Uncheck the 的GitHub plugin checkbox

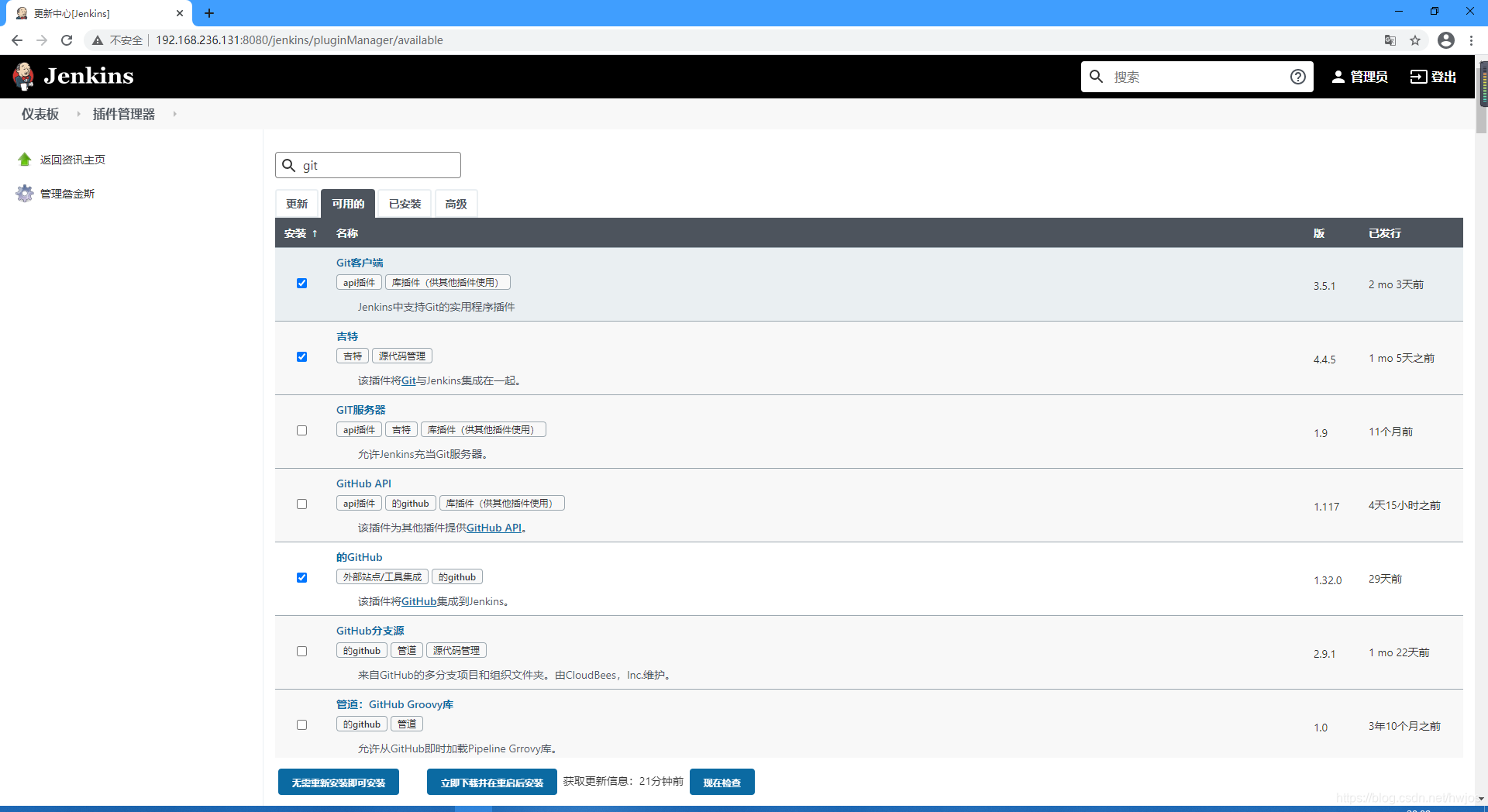point(302,578)
